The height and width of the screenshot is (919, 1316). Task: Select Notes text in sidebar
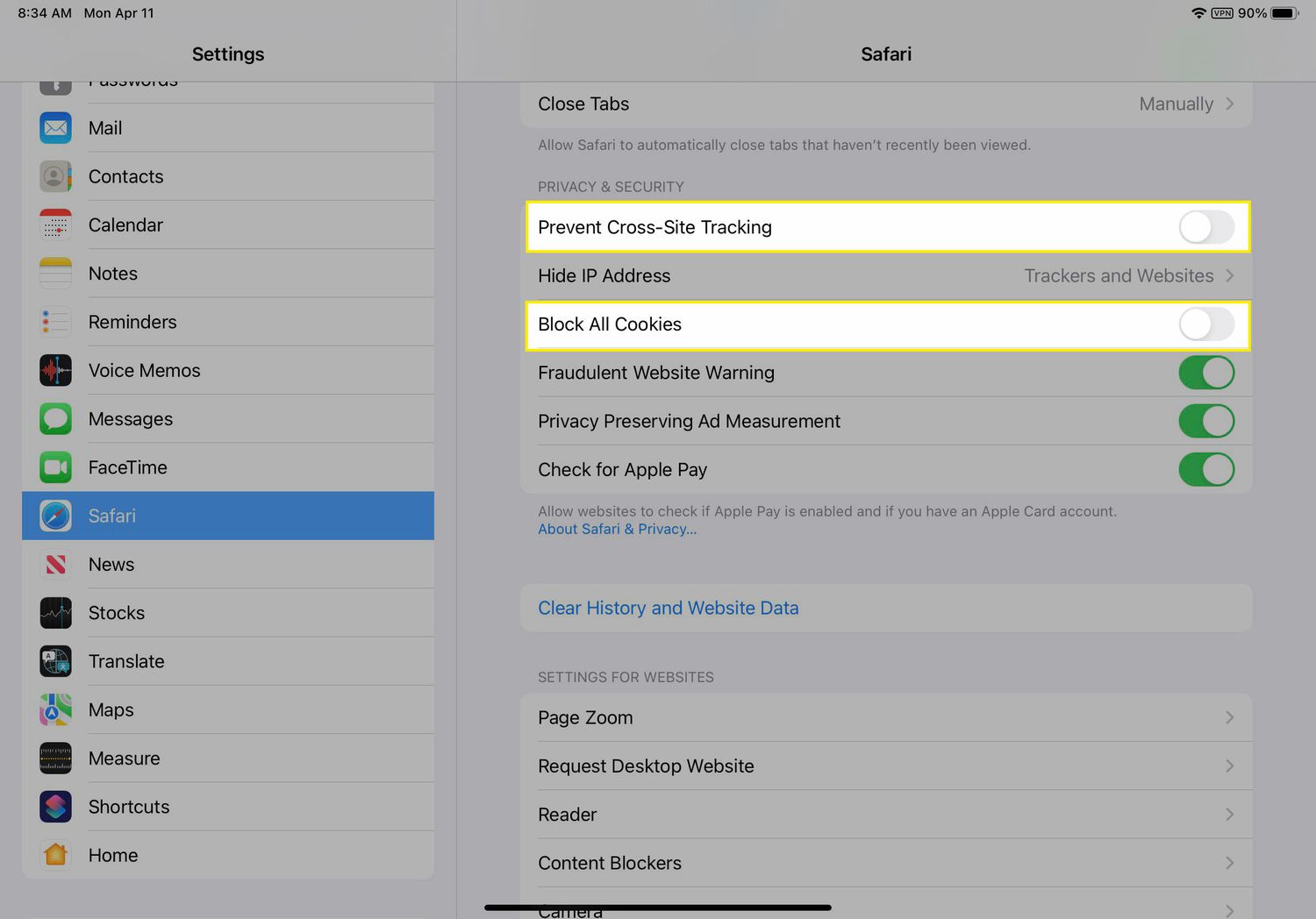(113, 274)
